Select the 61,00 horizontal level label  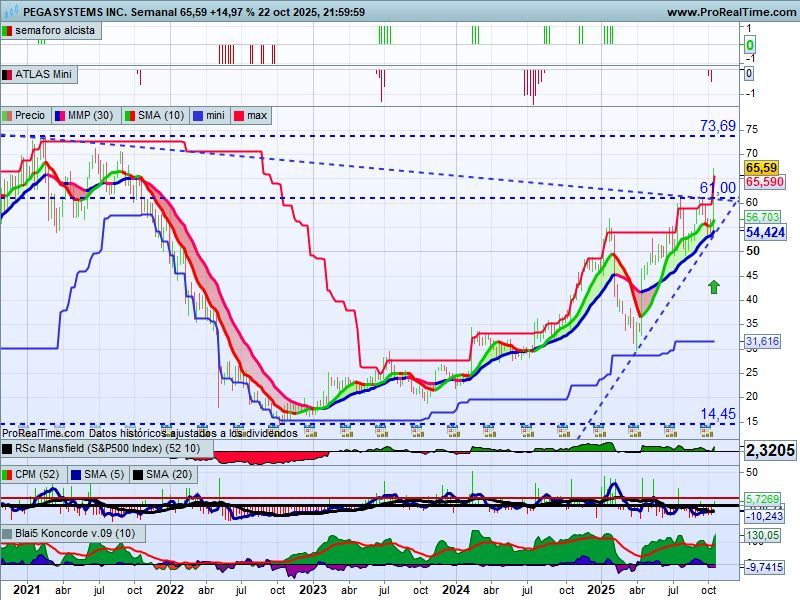718,188
